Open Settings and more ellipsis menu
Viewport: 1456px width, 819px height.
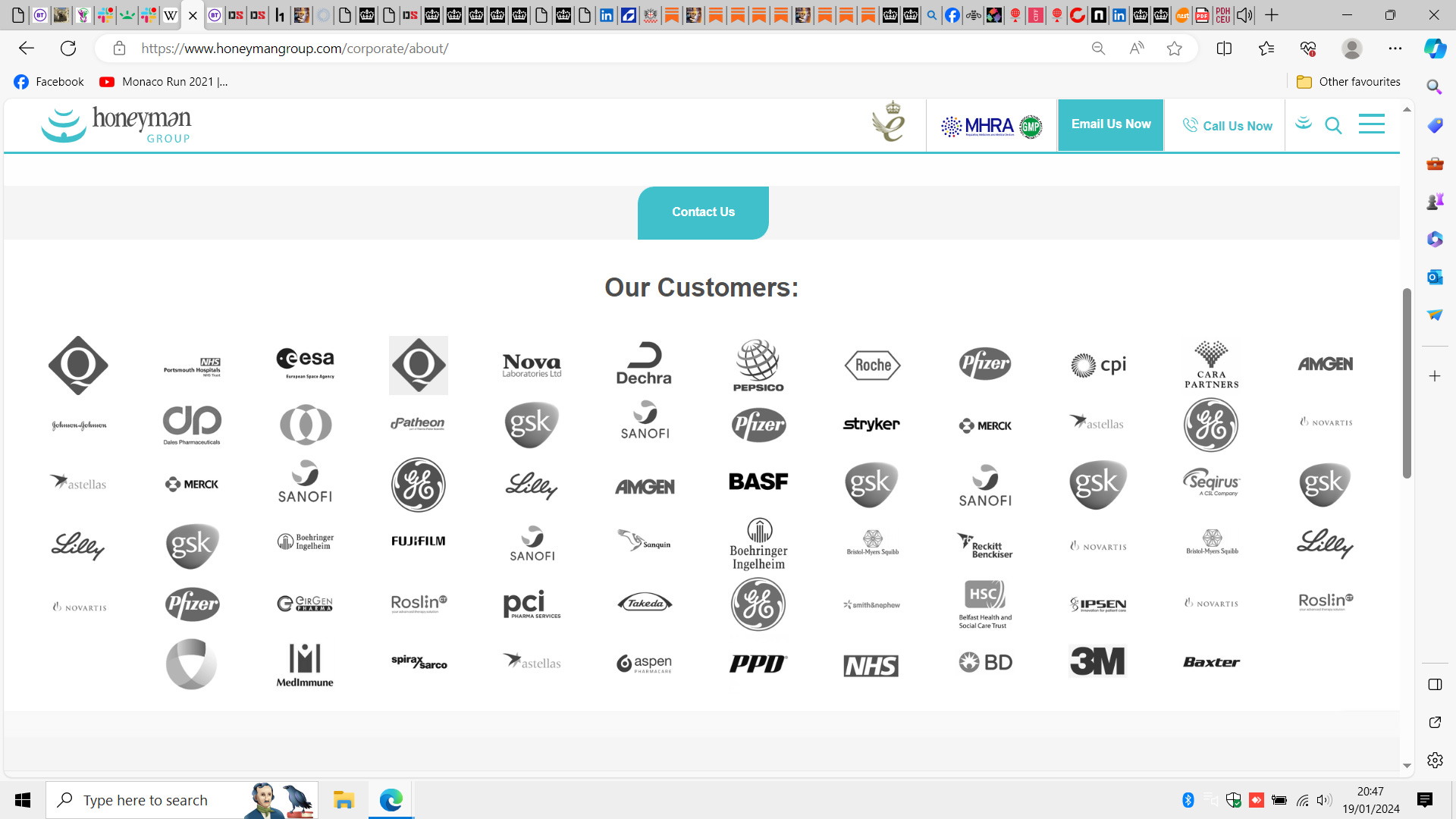point(1395,49)
